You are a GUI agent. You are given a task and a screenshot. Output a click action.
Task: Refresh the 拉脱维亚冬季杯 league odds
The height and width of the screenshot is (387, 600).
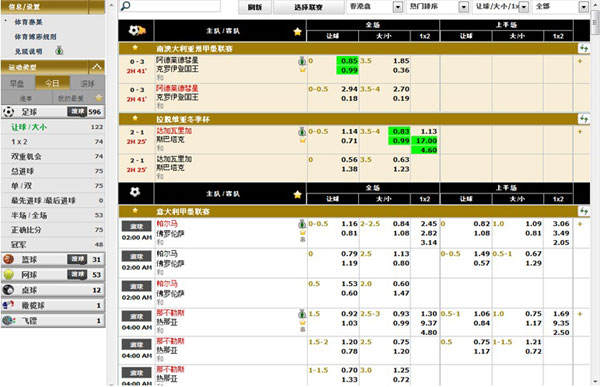pos(584,119)
